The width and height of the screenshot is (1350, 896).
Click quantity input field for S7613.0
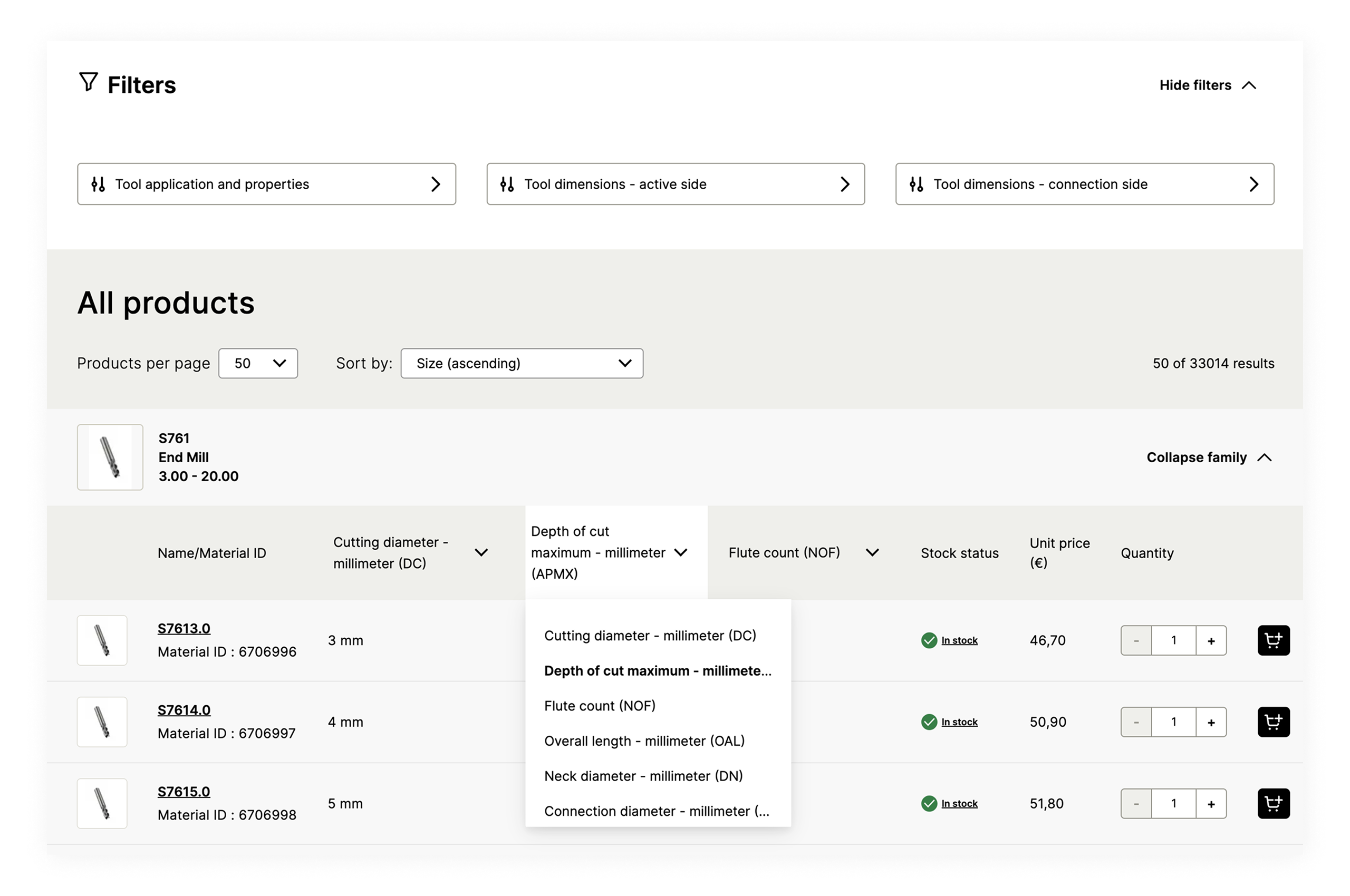[x=1173, y=640]
